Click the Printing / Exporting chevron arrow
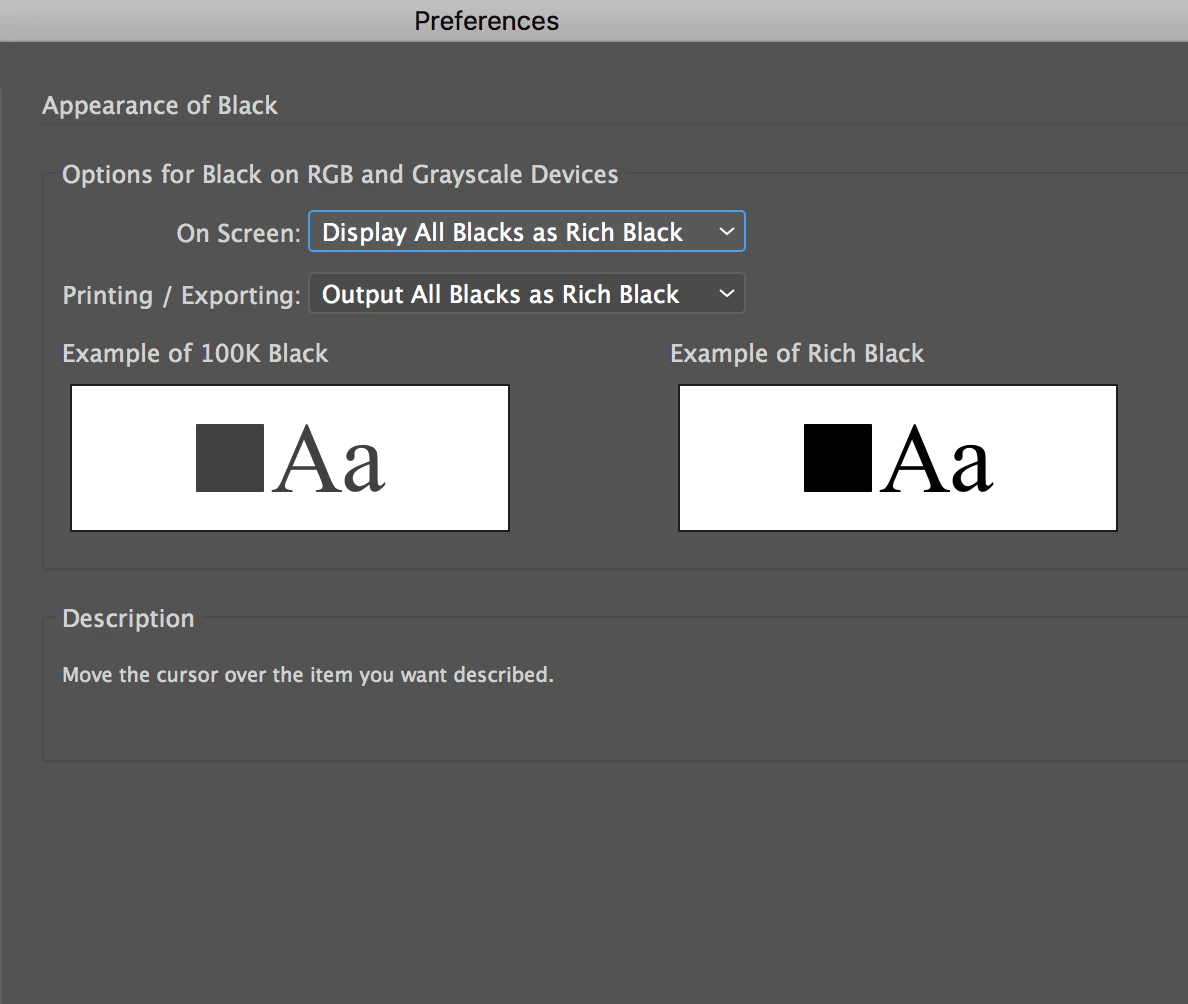This screenshot has height=1004, width=1188. tap(727, 294)
